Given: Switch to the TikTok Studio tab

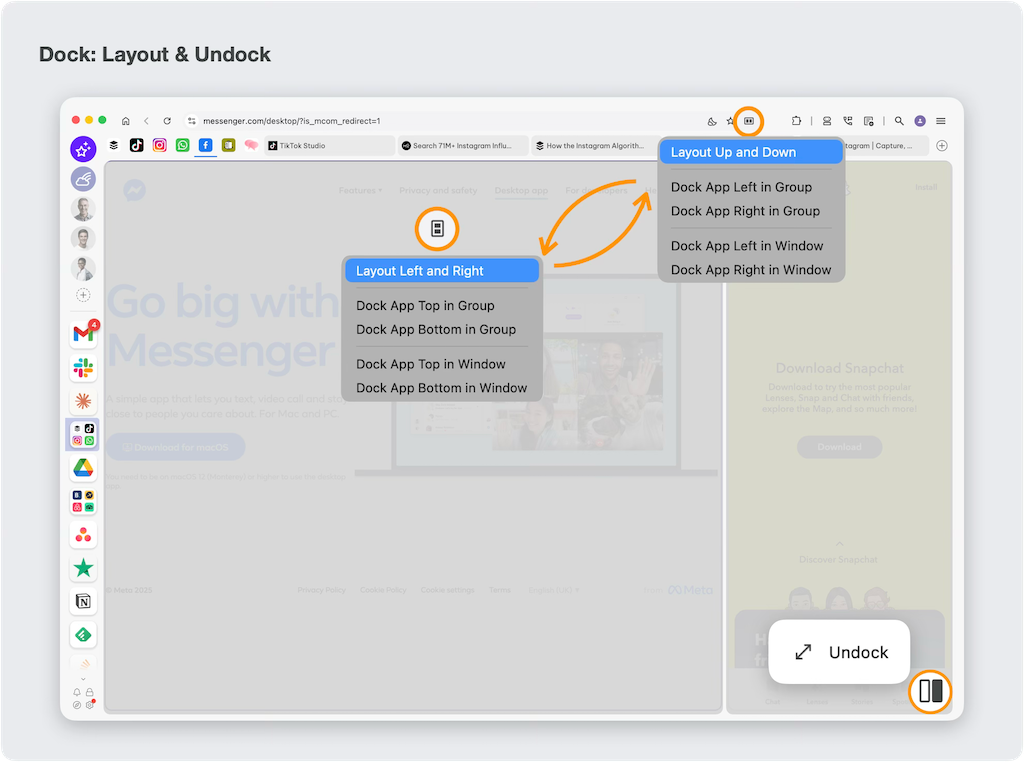Looking at the screenshot, I should click(329, 145).
